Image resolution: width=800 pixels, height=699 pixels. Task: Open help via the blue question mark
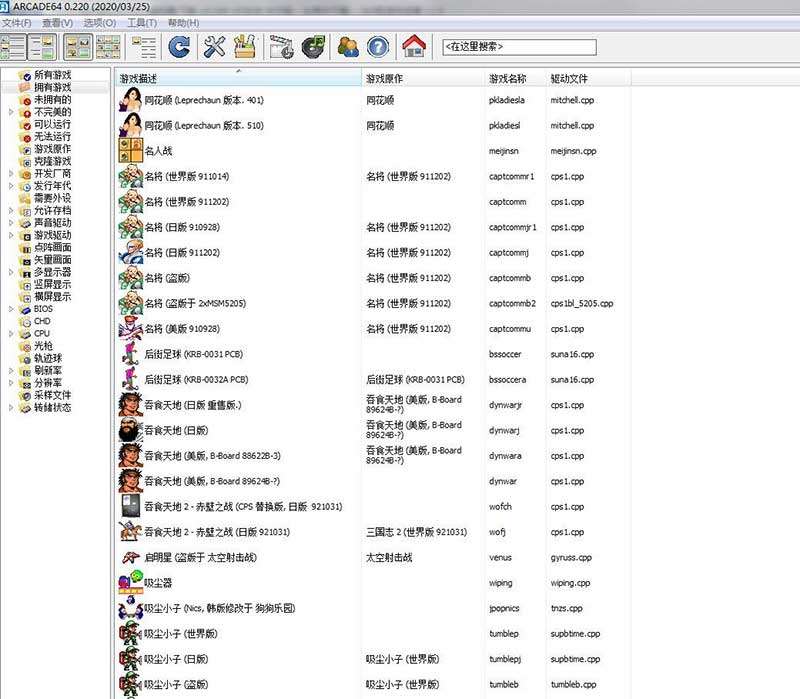click(x=378, y=47)
